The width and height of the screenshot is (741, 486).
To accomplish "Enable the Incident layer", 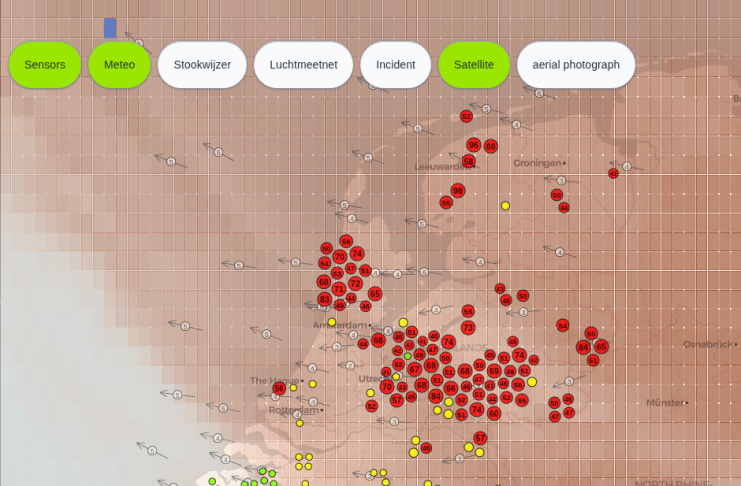I will (x=396, y=65).
